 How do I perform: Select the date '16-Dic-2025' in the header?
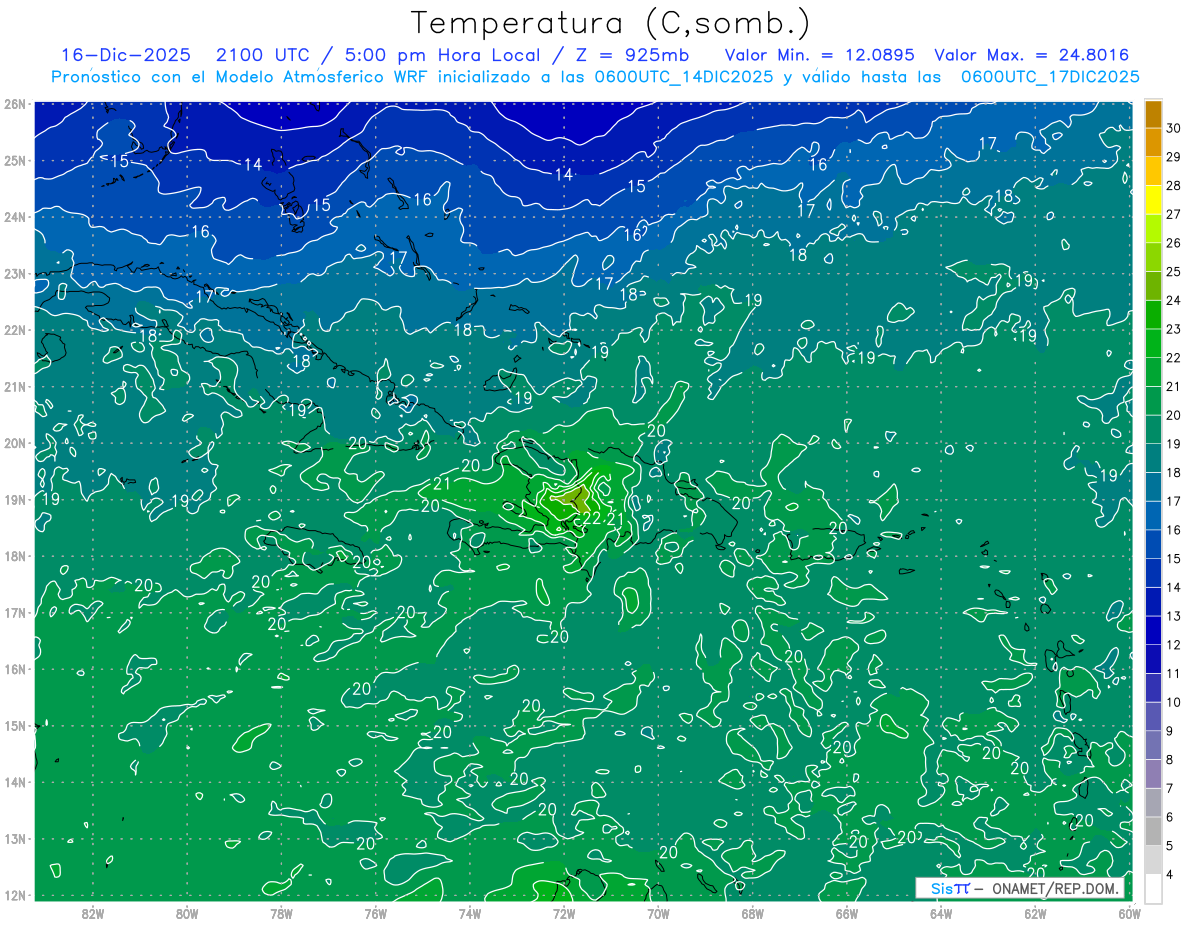coord(125,55)
